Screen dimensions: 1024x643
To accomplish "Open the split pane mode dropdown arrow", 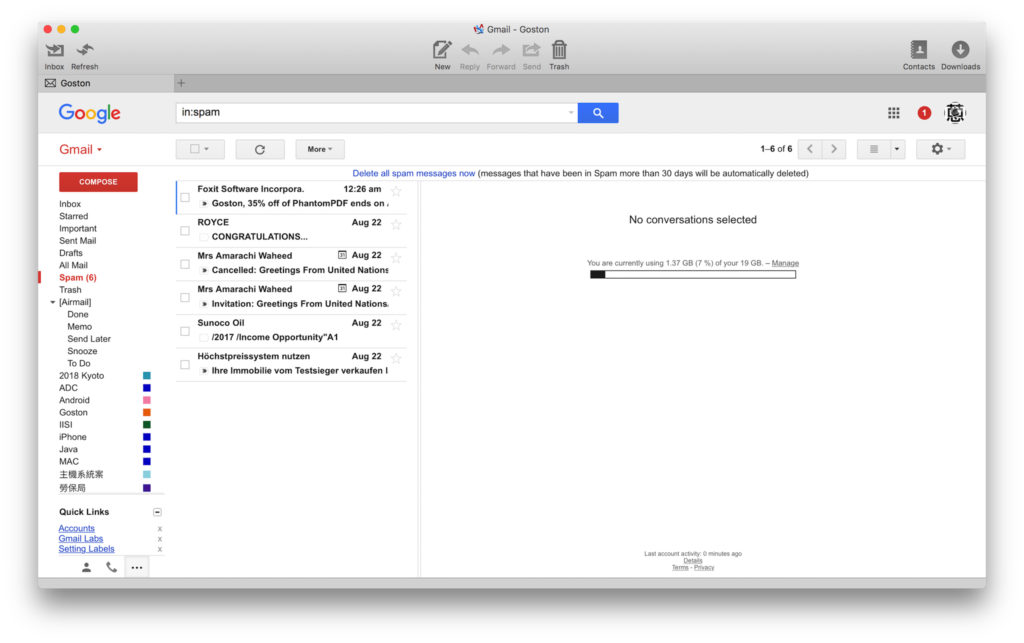I will click(x=897, y=149).
